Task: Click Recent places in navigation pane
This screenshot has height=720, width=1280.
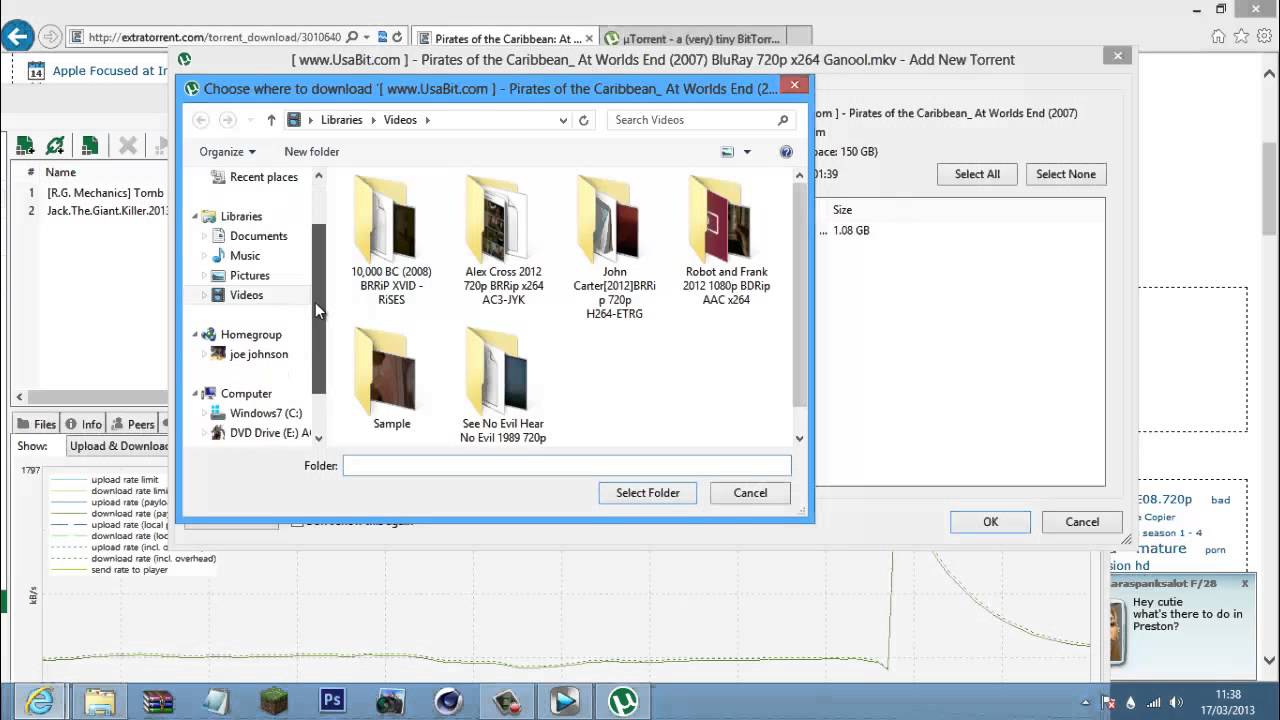Action: pyautogui.click(x=263, y=177)
